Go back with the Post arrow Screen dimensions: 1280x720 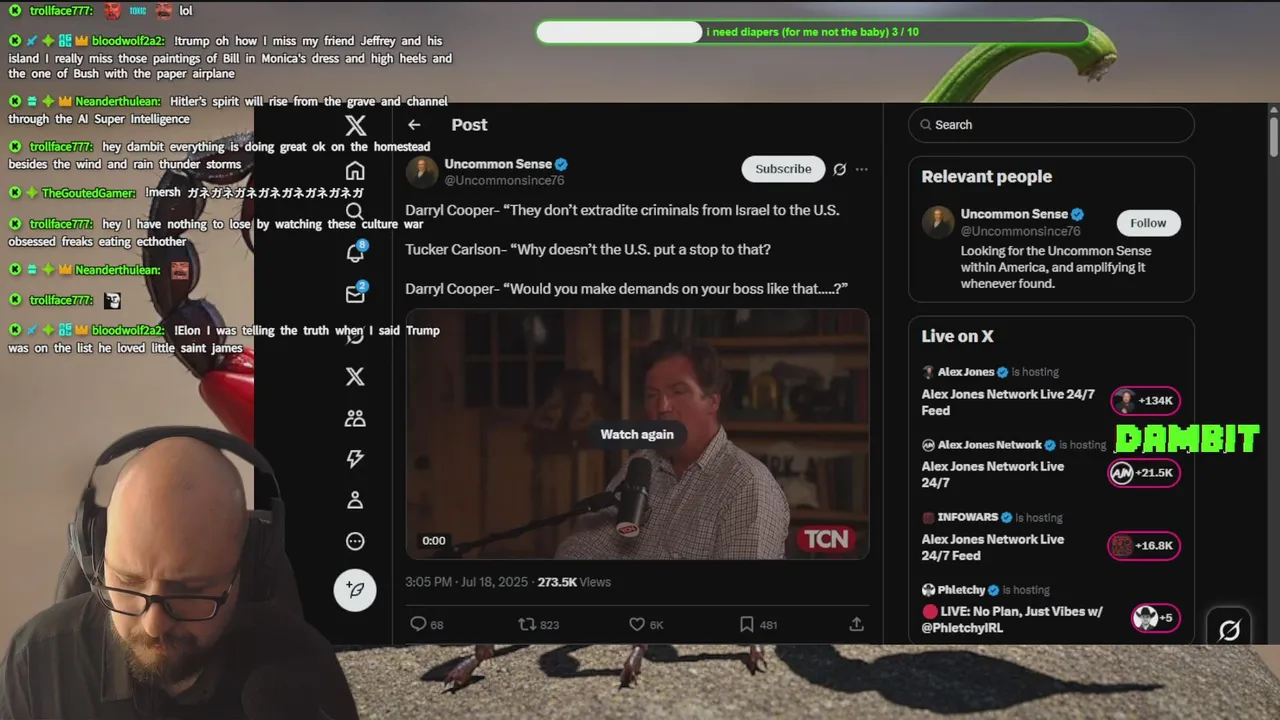pyautogui.click(x=414, y=125)
